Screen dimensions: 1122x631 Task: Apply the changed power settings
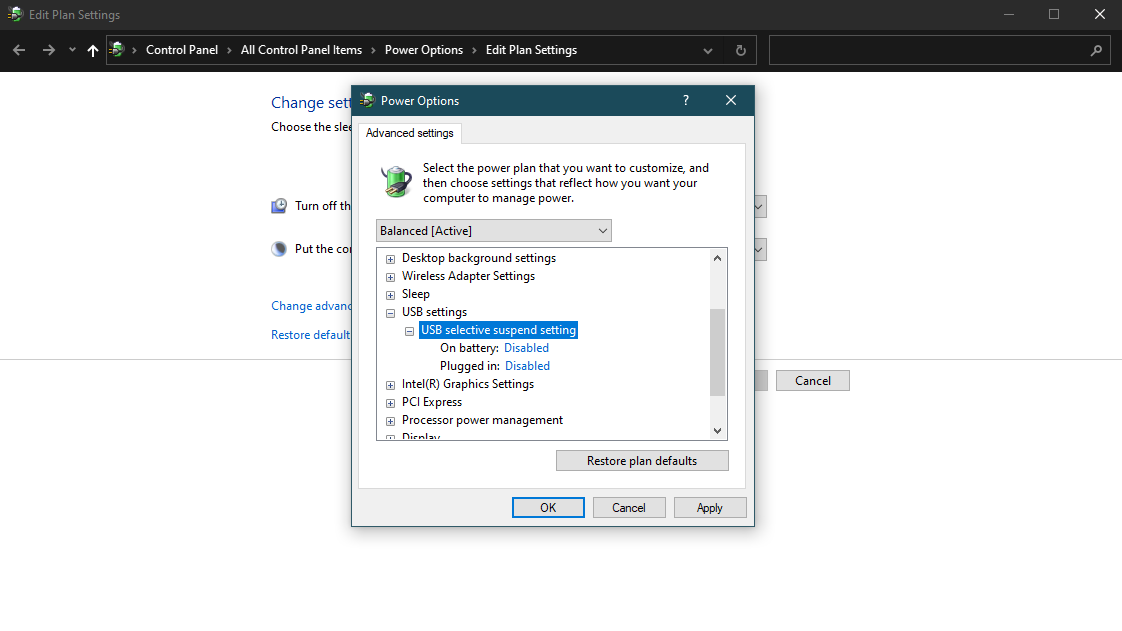(710, 507)
